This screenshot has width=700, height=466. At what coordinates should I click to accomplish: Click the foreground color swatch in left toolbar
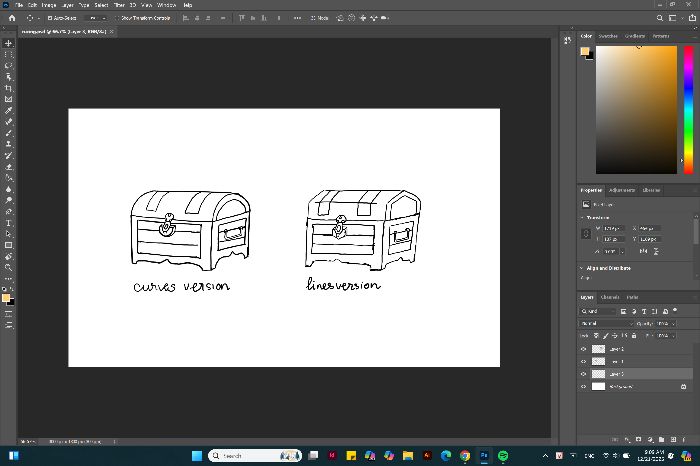(6, 298)
